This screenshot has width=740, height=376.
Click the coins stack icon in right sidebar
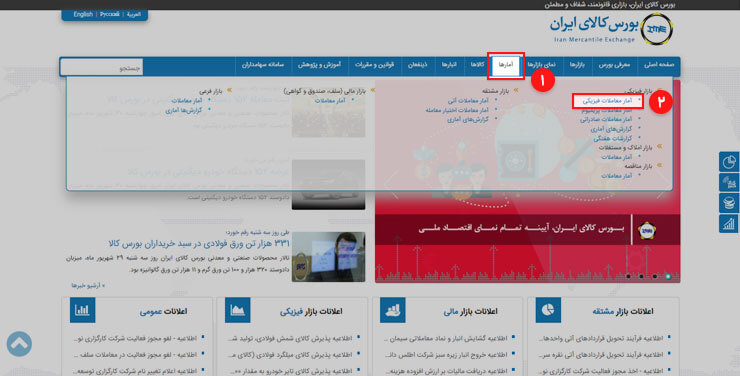coord(729,203)
